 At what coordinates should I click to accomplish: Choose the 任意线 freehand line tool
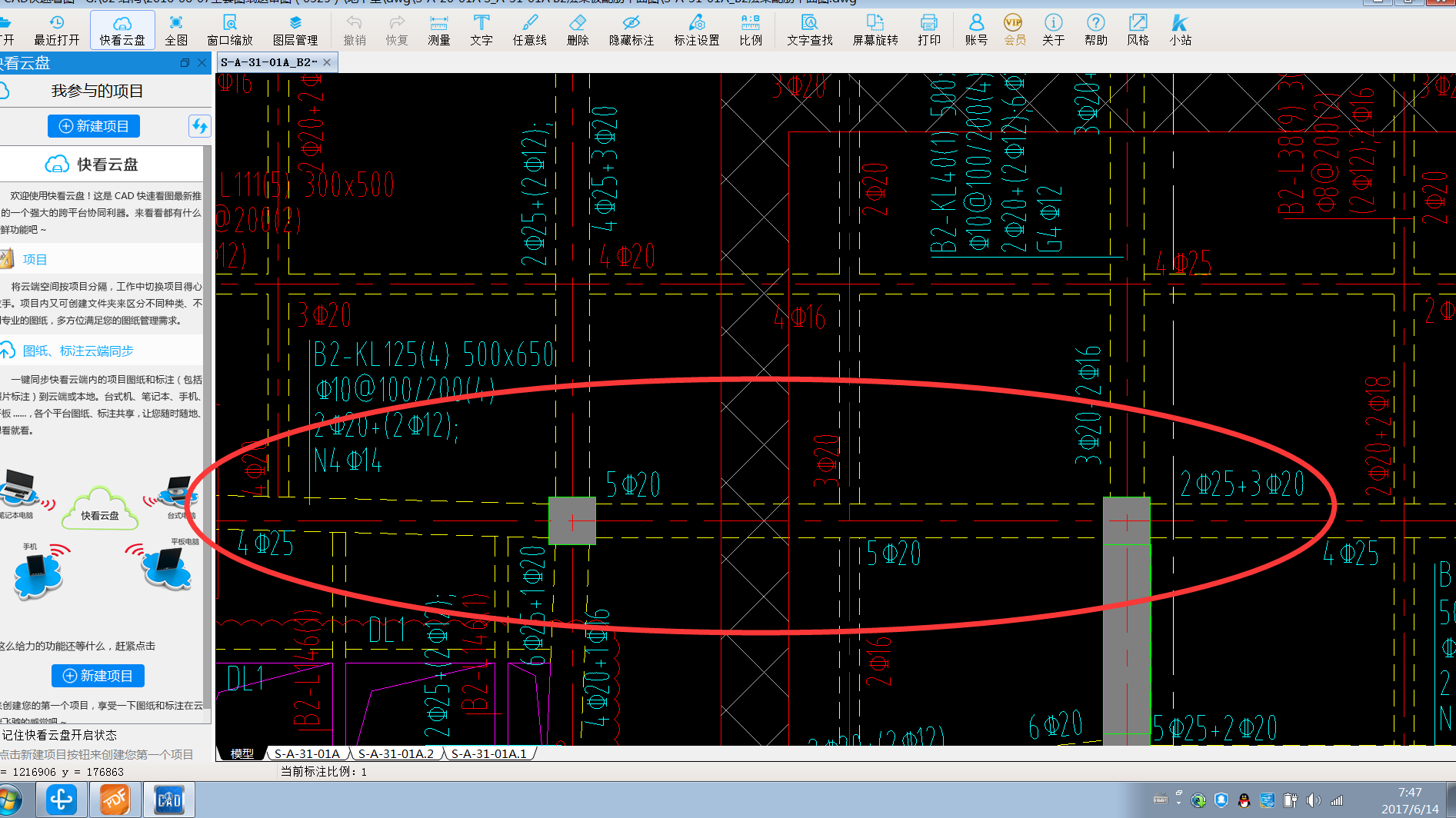[x=530, y=30]
